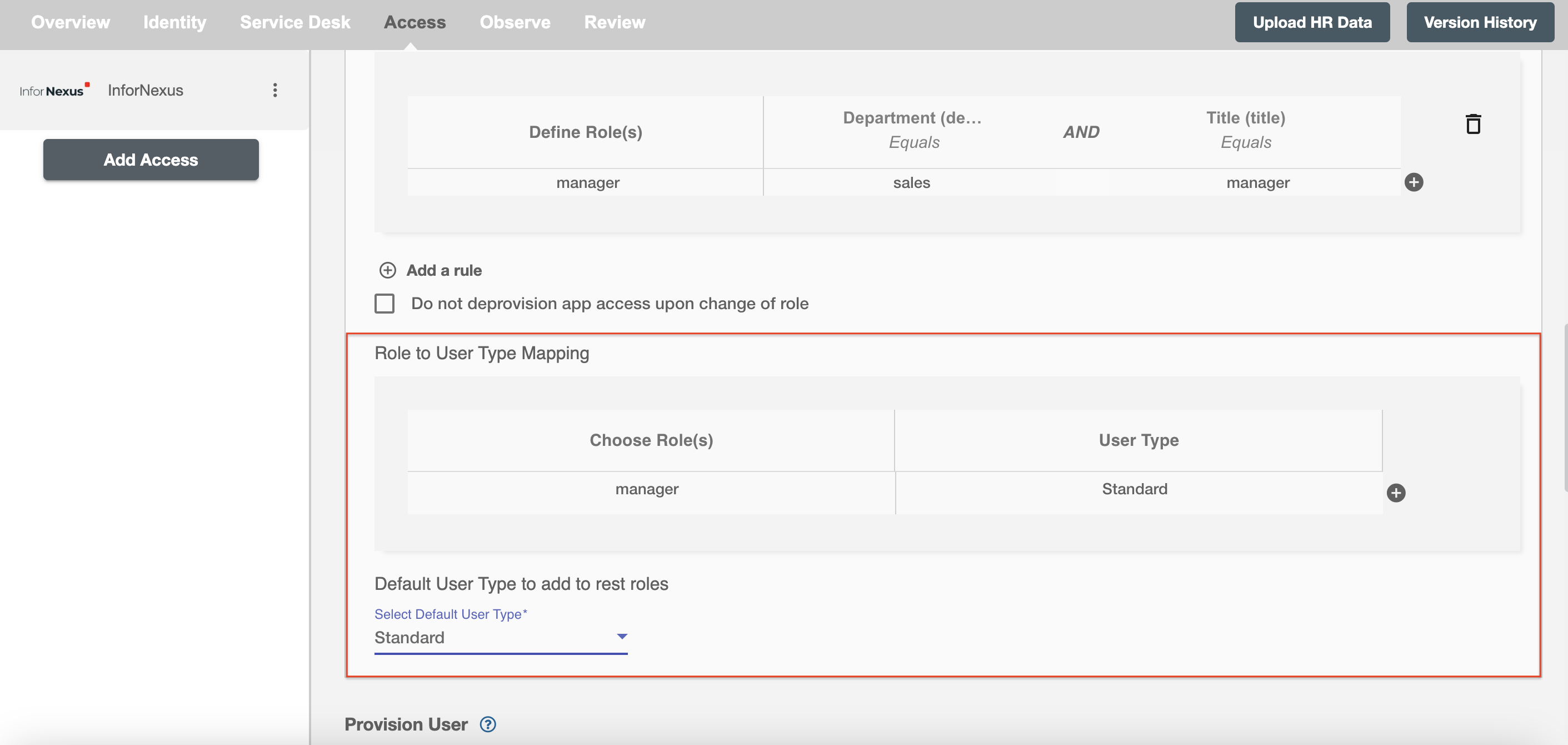Viewport: 1568px width, 745px height.
Task: Open Select Default User Type dropdown
Action: tap(500, 637)
